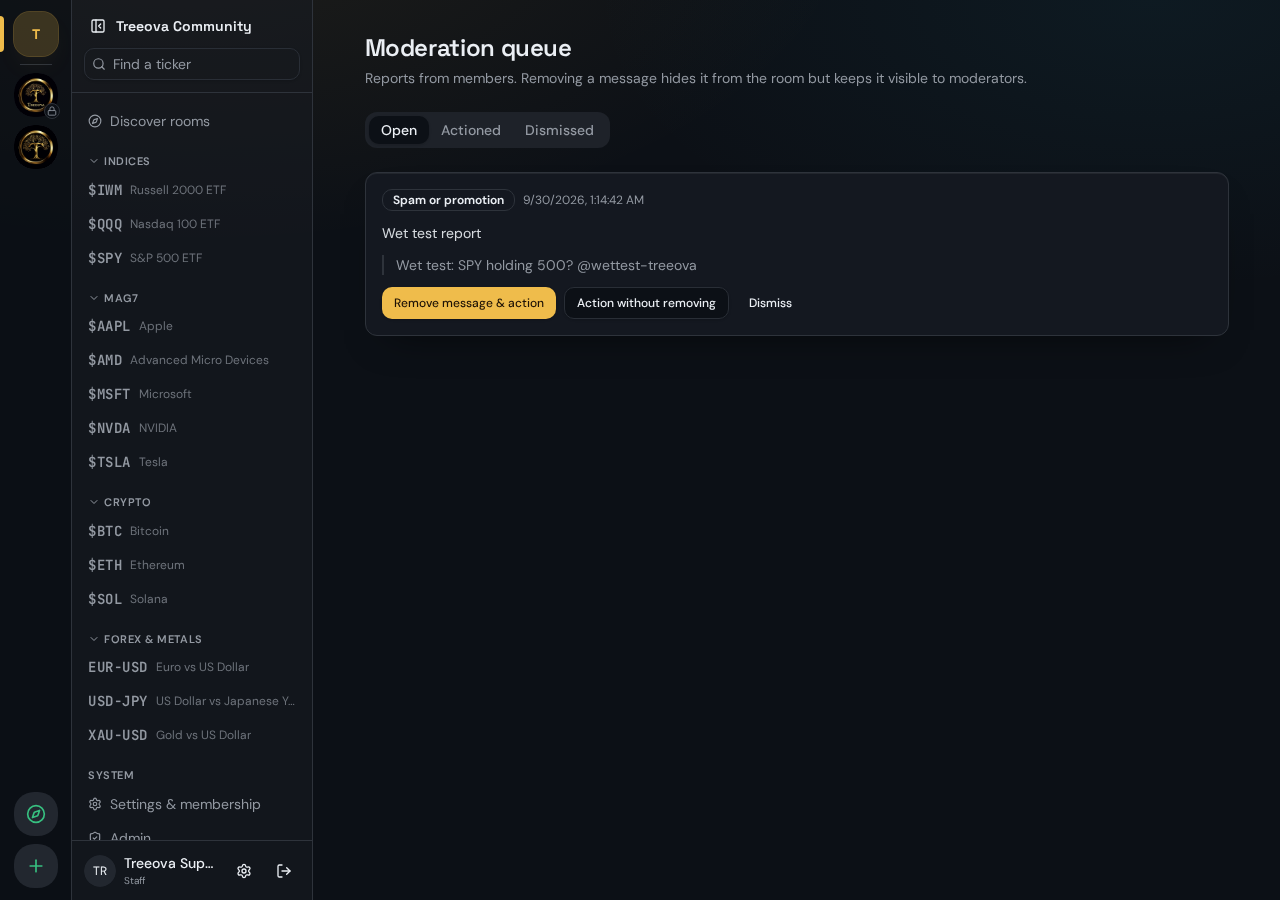The height and width of the screenshot is (900, 1280).
Task: Open user settings gear beside Treeova Sup…
Action: click(x=244, y=871)
